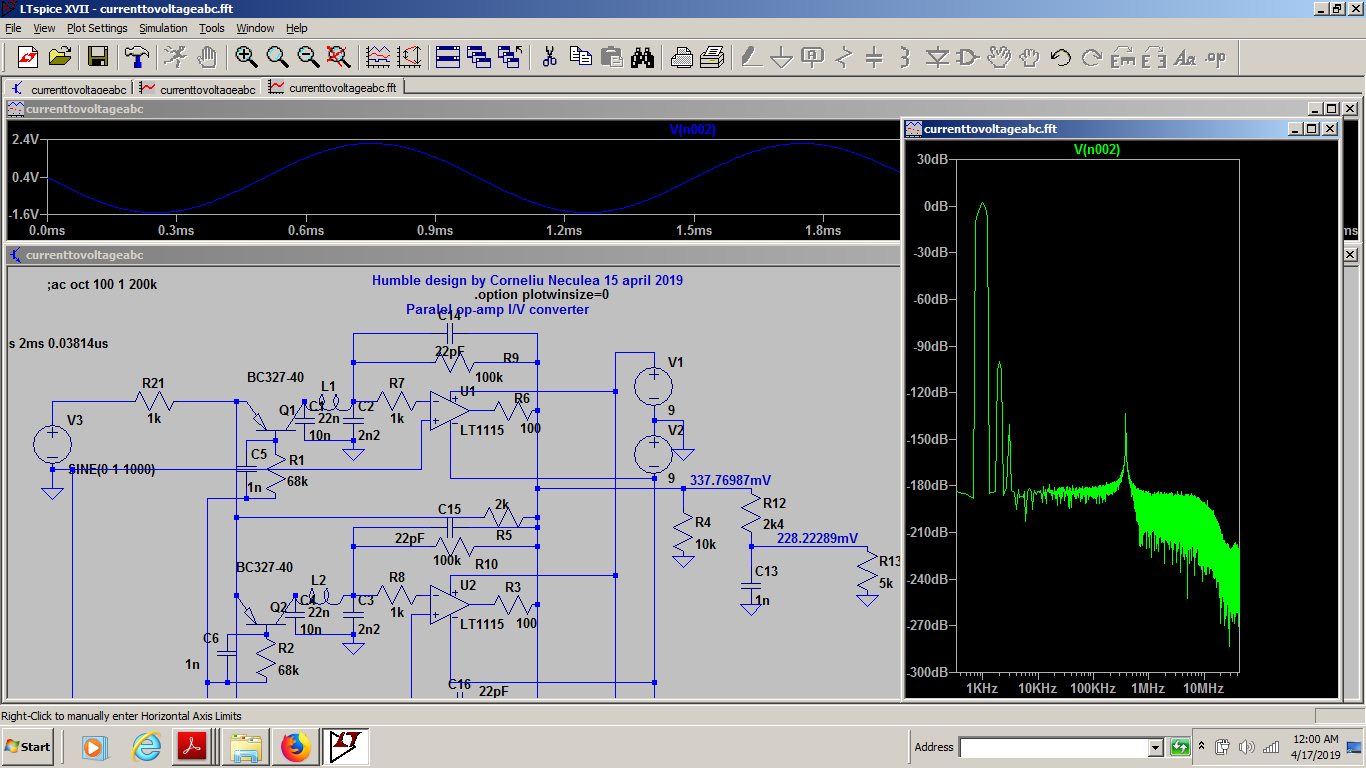Select the Wire pencil tool
The image size is (1366, 768).
[x=751, y=57]
